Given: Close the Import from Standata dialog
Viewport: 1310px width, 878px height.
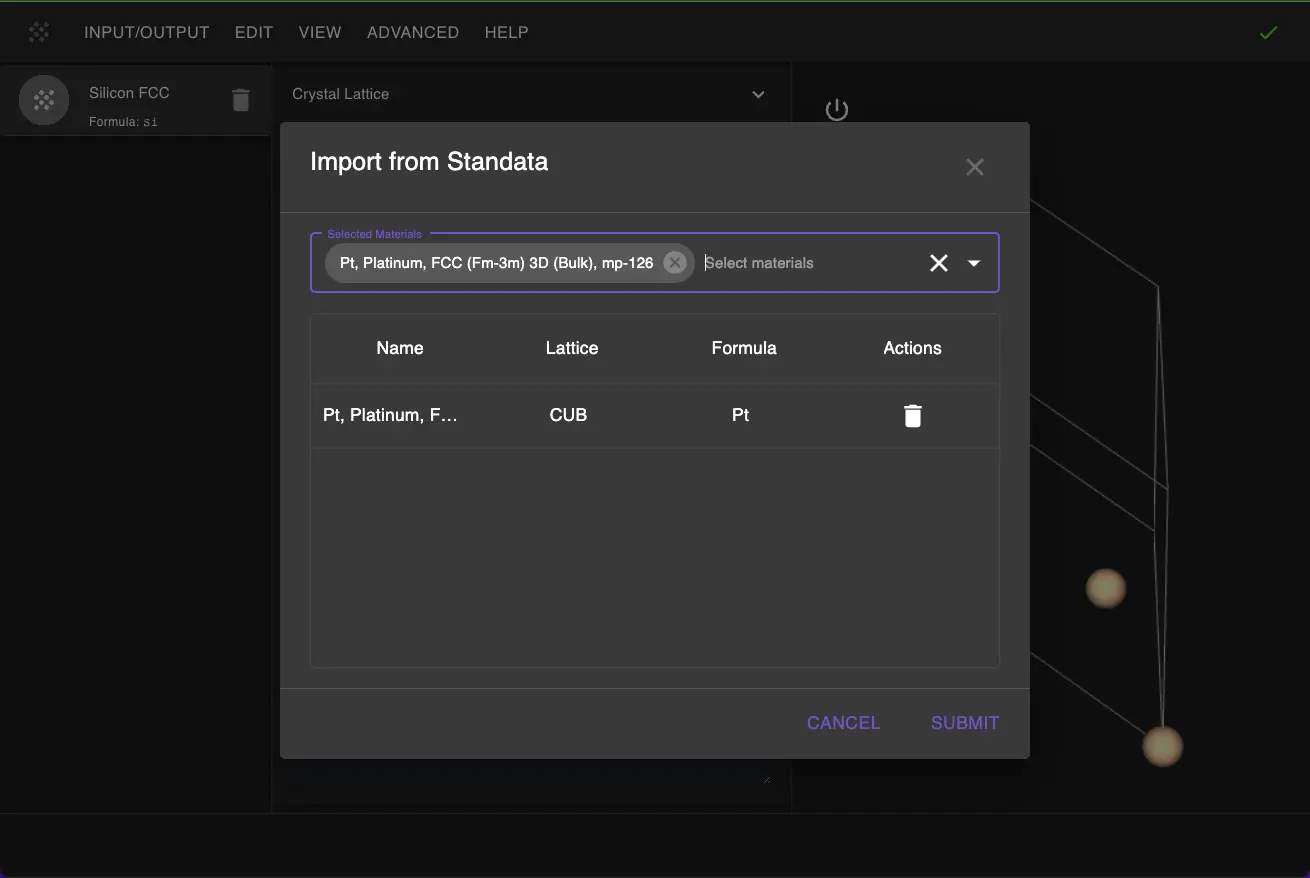Looking at the screenshot, I should (x=974, y=167).
